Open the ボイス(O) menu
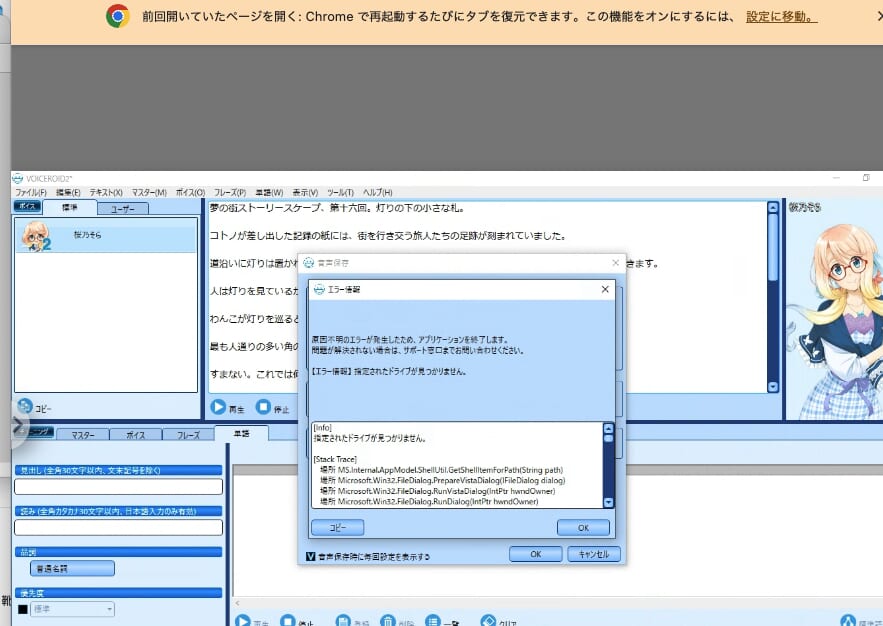The width and height of the screenshot is (883, 626). coord(190,193)
